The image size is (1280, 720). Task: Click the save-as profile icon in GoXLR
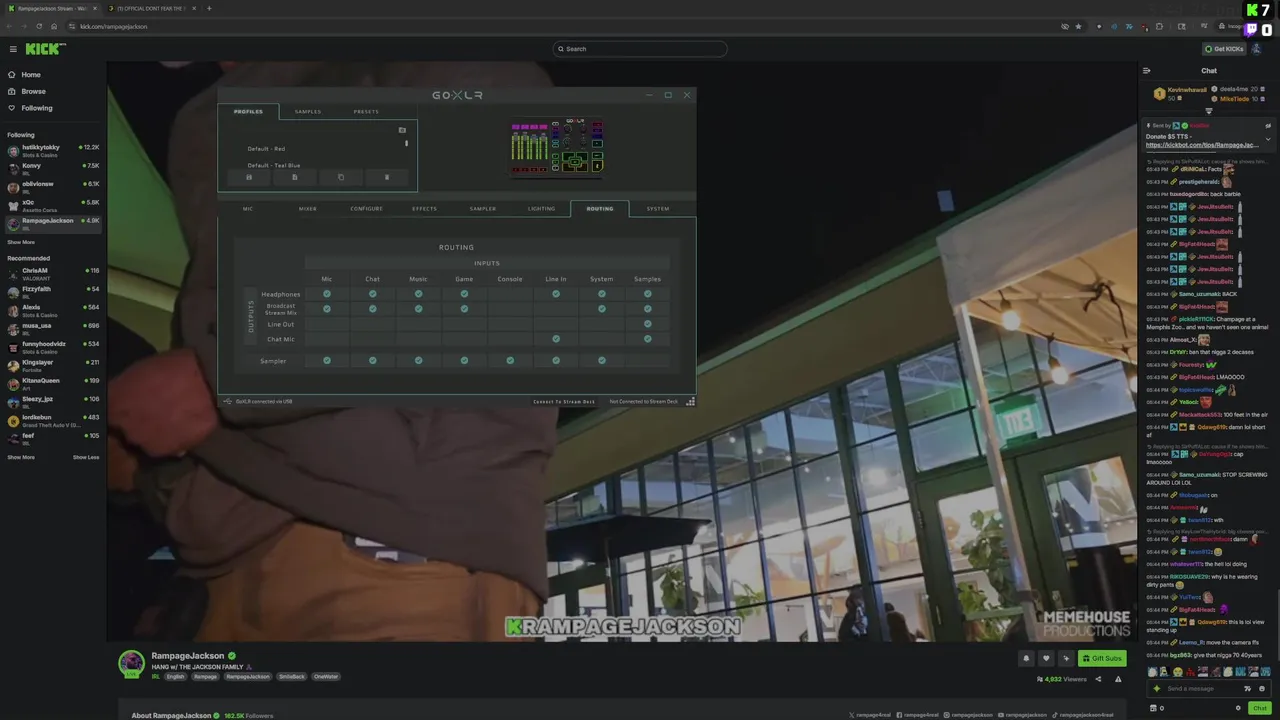(x=294, y=177)
